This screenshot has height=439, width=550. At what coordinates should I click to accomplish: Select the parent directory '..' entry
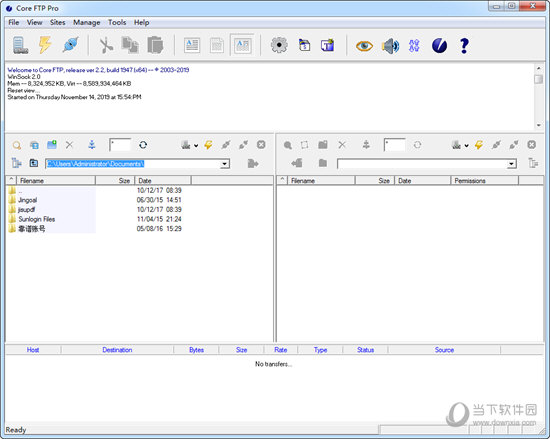(20, 190)
